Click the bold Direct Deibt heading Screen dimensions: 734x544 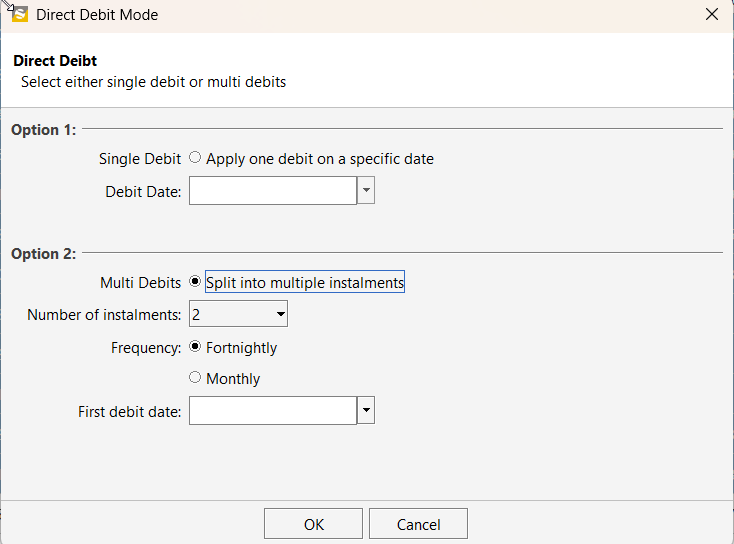[x=55, y=62]
